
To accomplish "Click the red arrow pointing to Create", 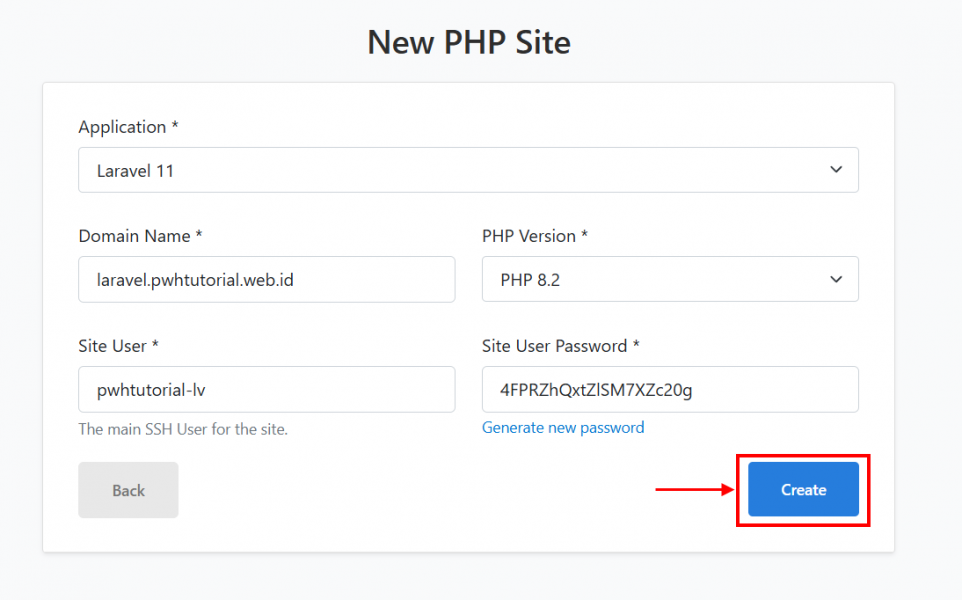I will [694, 489].
